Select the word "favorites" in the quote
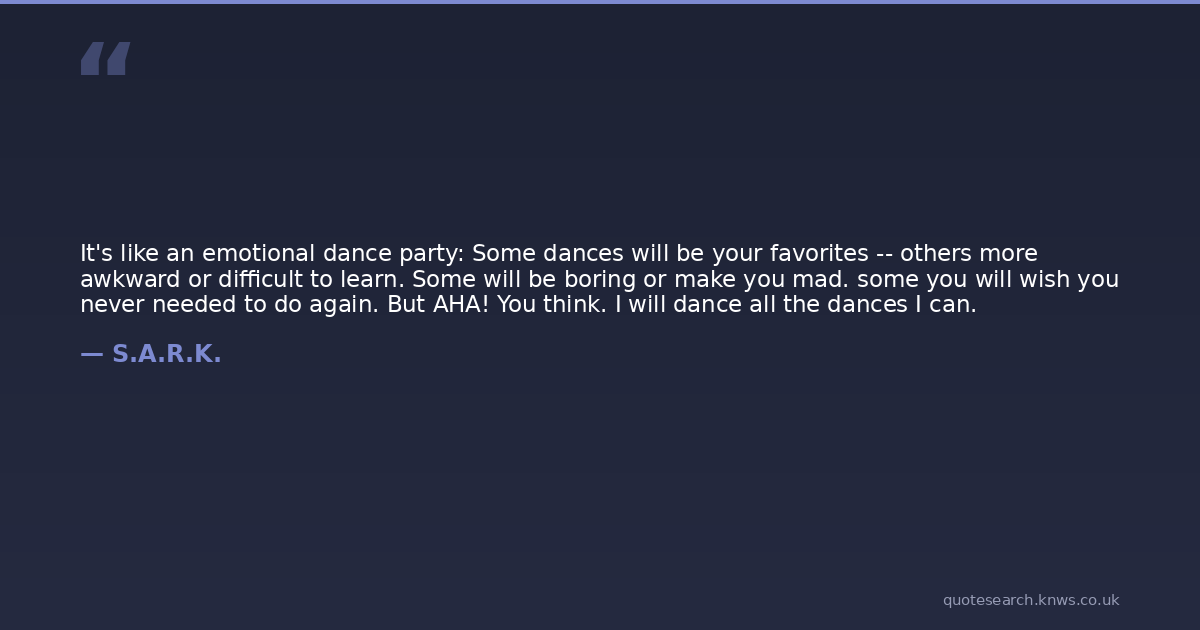This screenshot has width=1200, height=630. coord(818,254)
